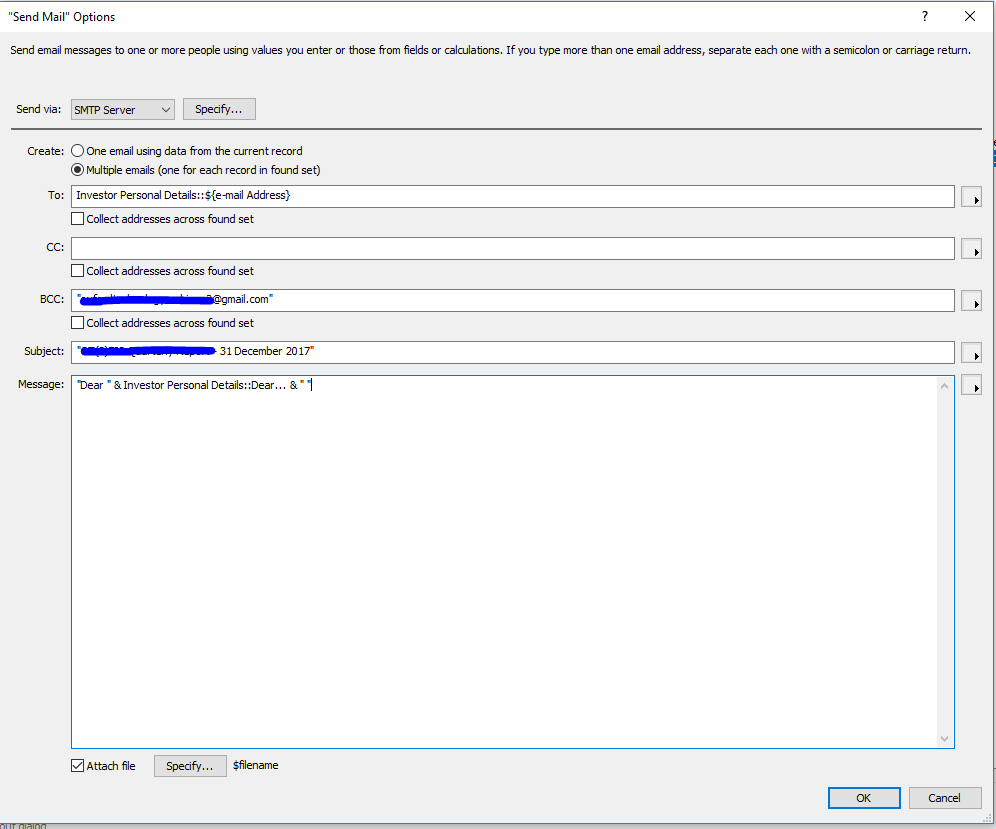Open field menu arrow beside To field

coord(971,197)
